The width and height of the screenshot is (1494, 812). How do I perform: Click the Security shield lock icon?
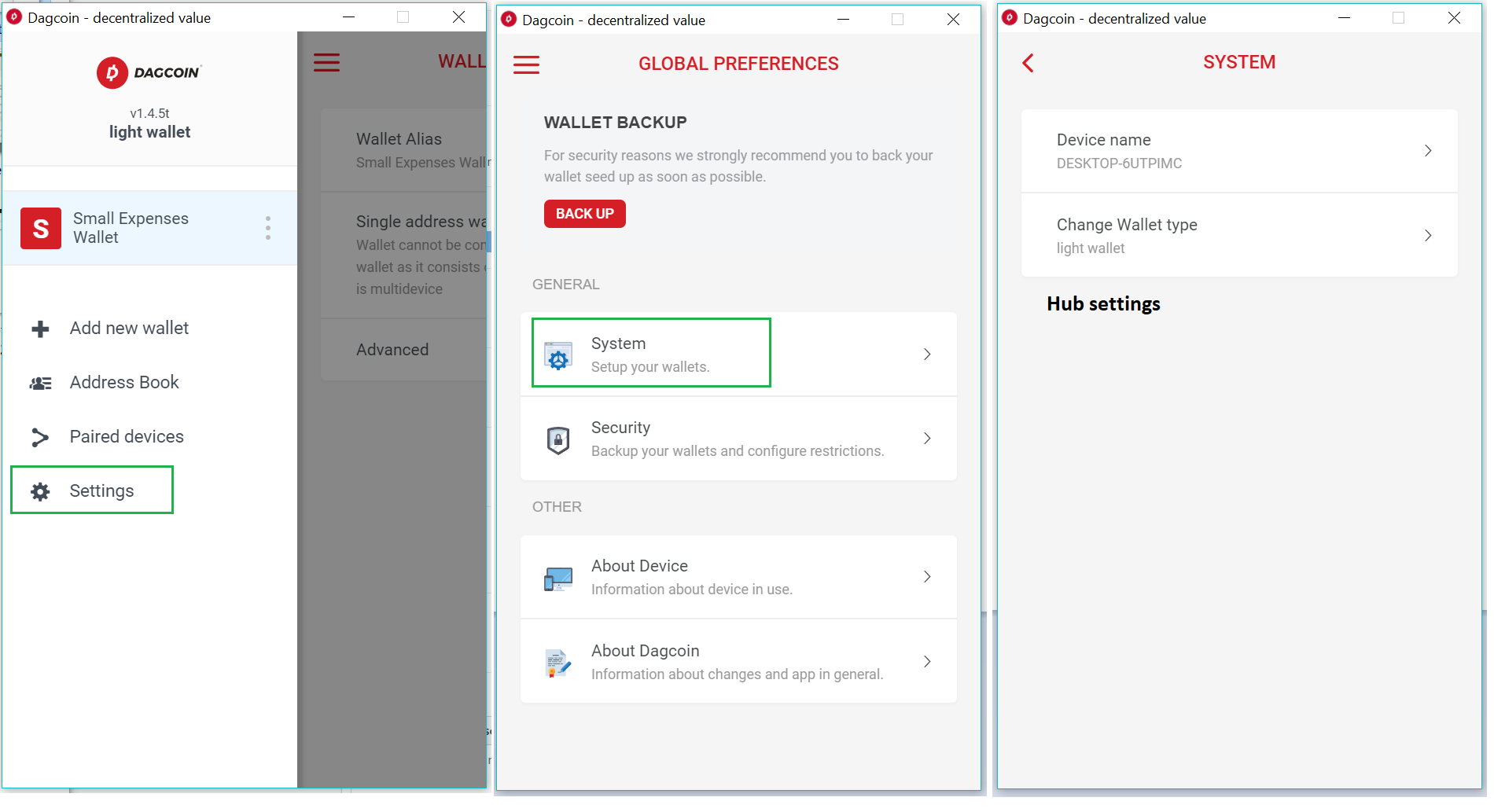click(558, 439)
